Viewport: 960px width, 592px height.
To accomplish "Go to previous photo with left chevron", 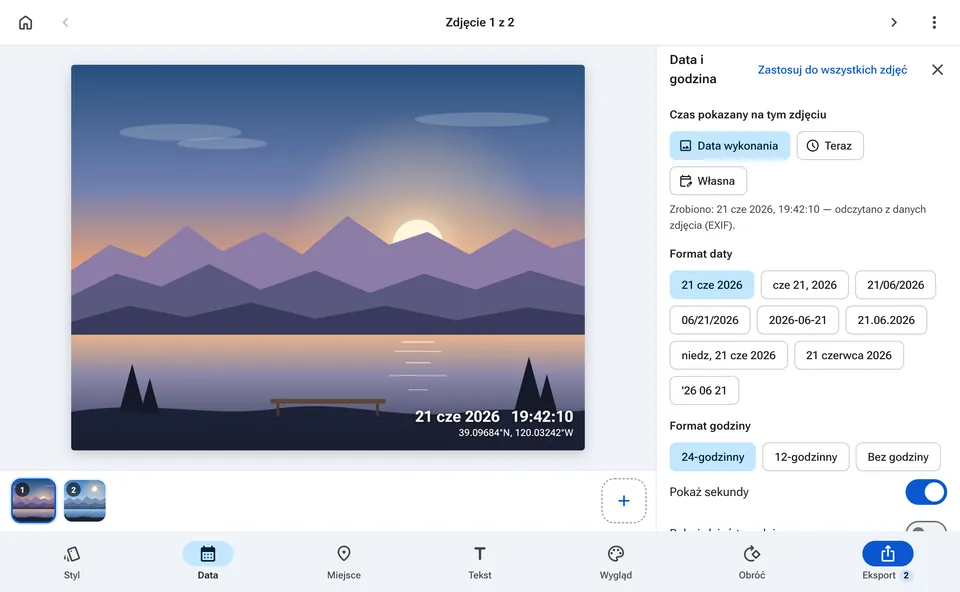I will click(x=66, y=23).
